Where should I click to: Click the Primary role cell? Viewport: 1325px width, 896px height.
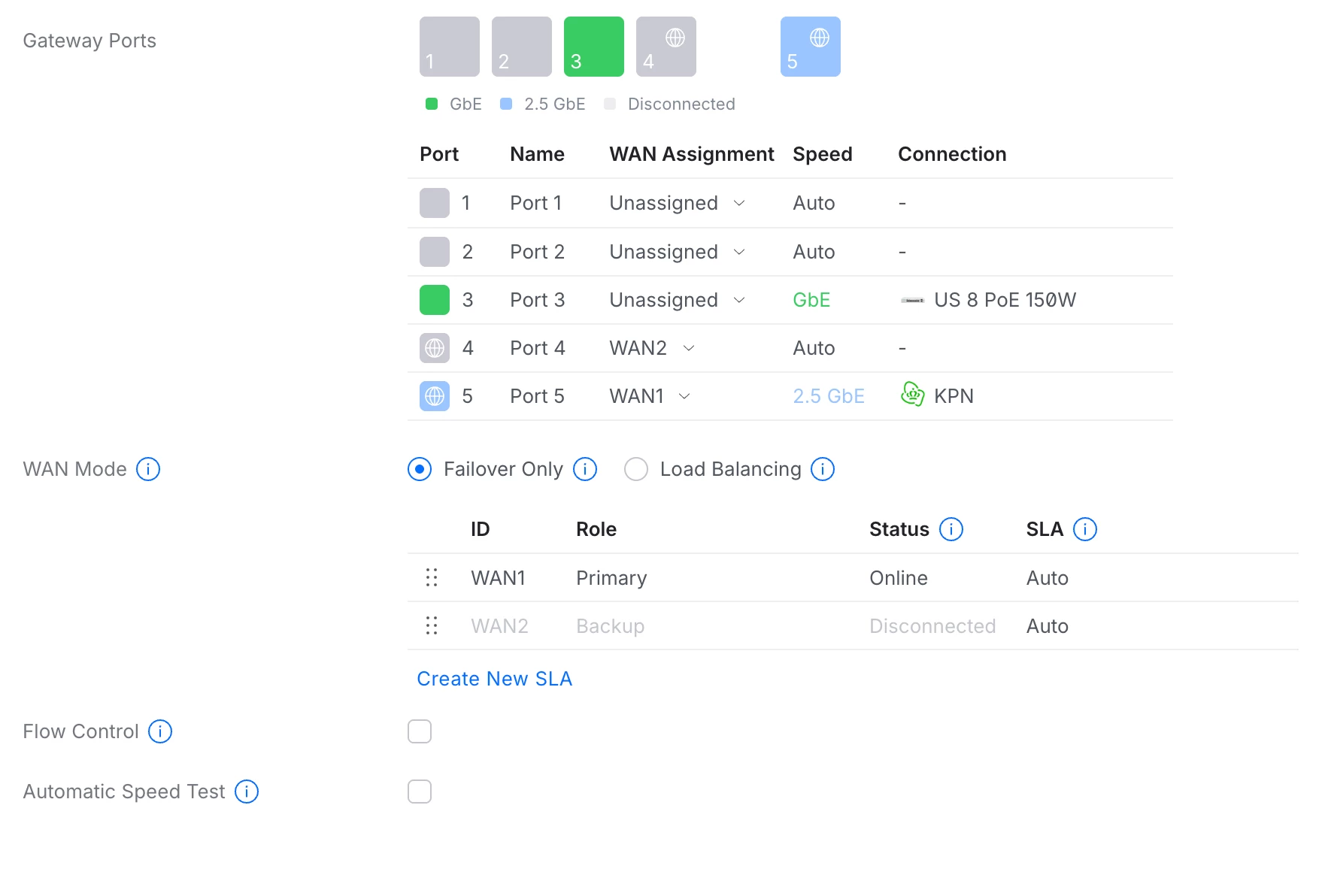coord(611,578)
